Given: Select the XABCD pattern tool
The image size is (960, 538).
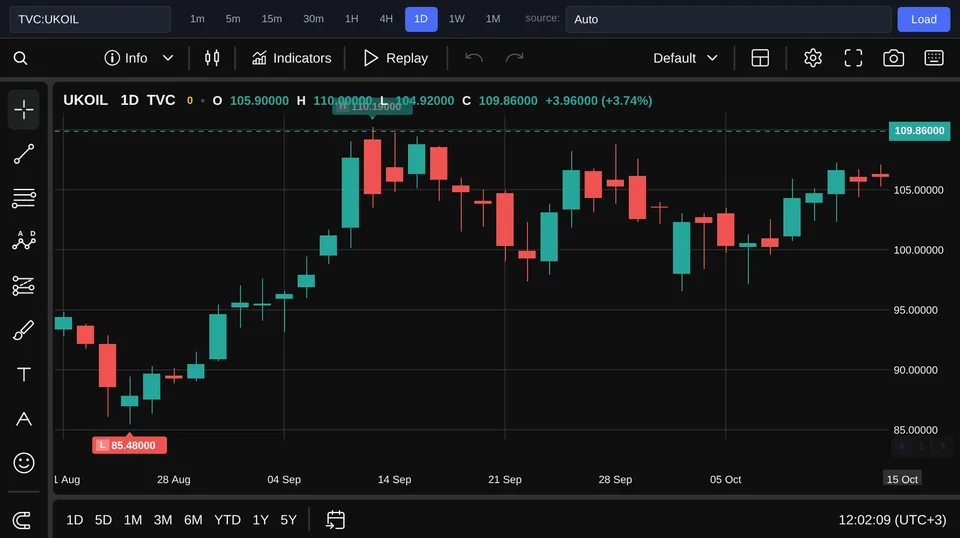Looking at the screenshot, I should click(x=23, y=241).
